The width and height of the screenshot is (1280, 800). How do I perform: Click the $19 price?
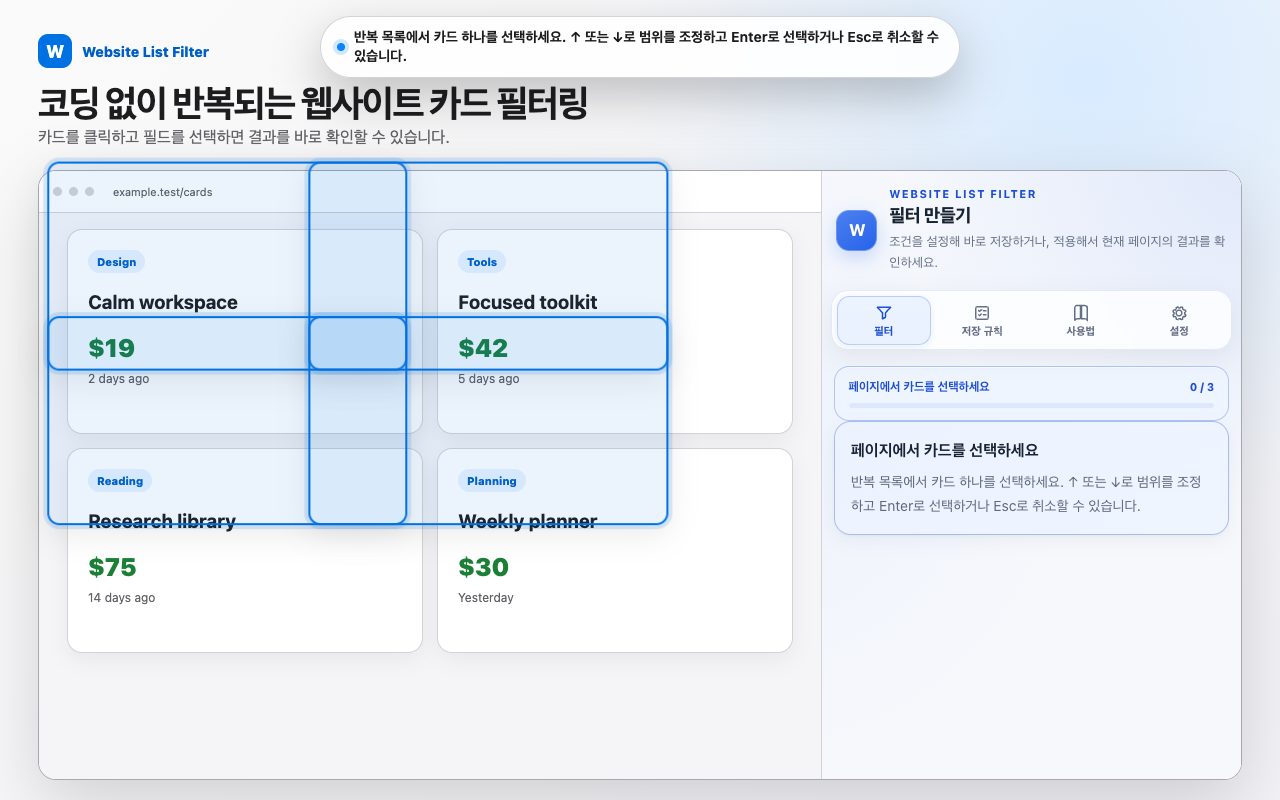111,348
